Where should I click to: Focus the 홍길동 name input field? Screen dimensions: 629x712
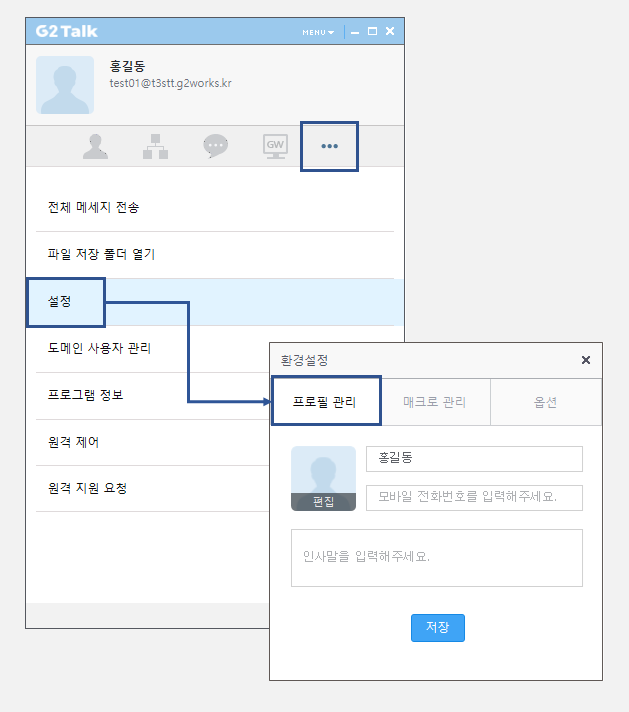(x=474, y=459)
